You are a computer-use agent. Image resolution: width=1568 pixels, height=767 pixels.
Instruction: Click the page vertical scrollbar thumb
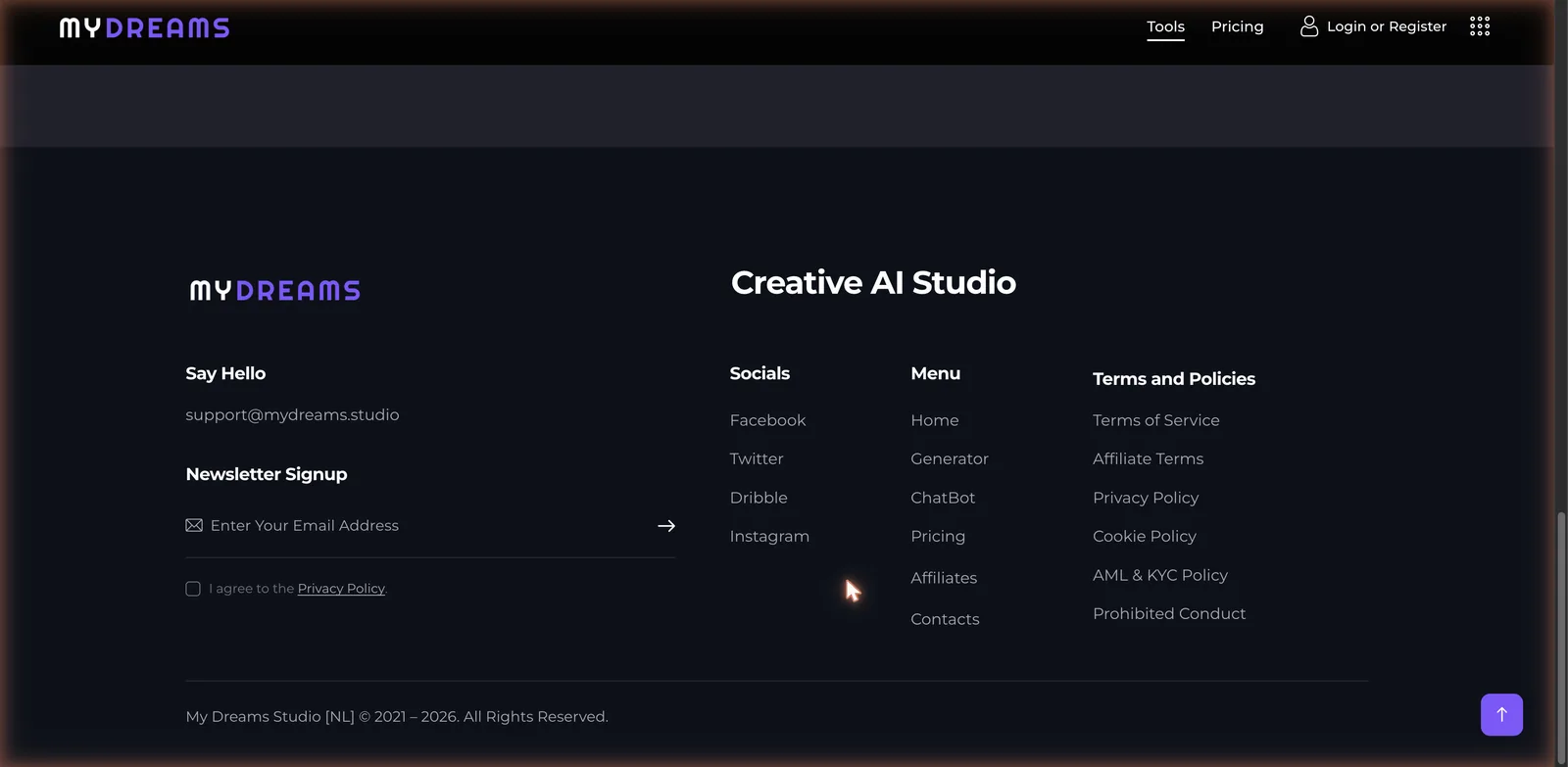tap(1562, 637)
